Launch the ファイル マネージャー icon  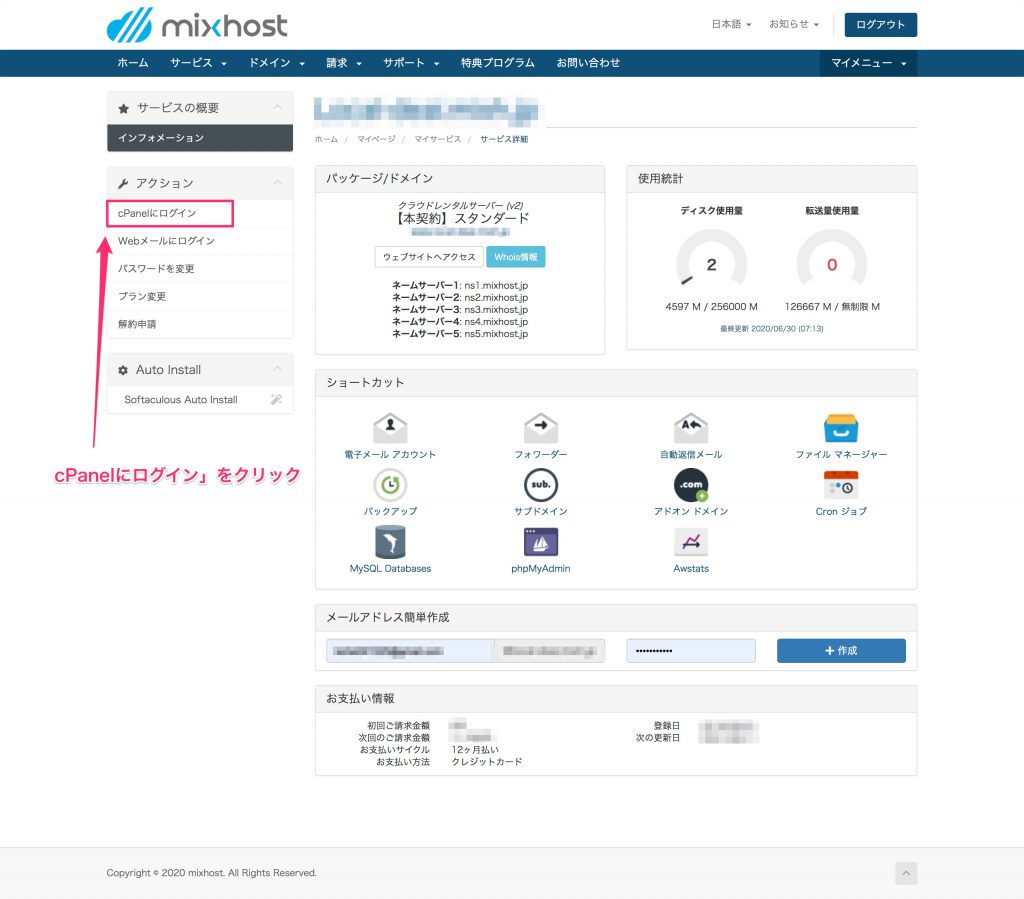841,428
